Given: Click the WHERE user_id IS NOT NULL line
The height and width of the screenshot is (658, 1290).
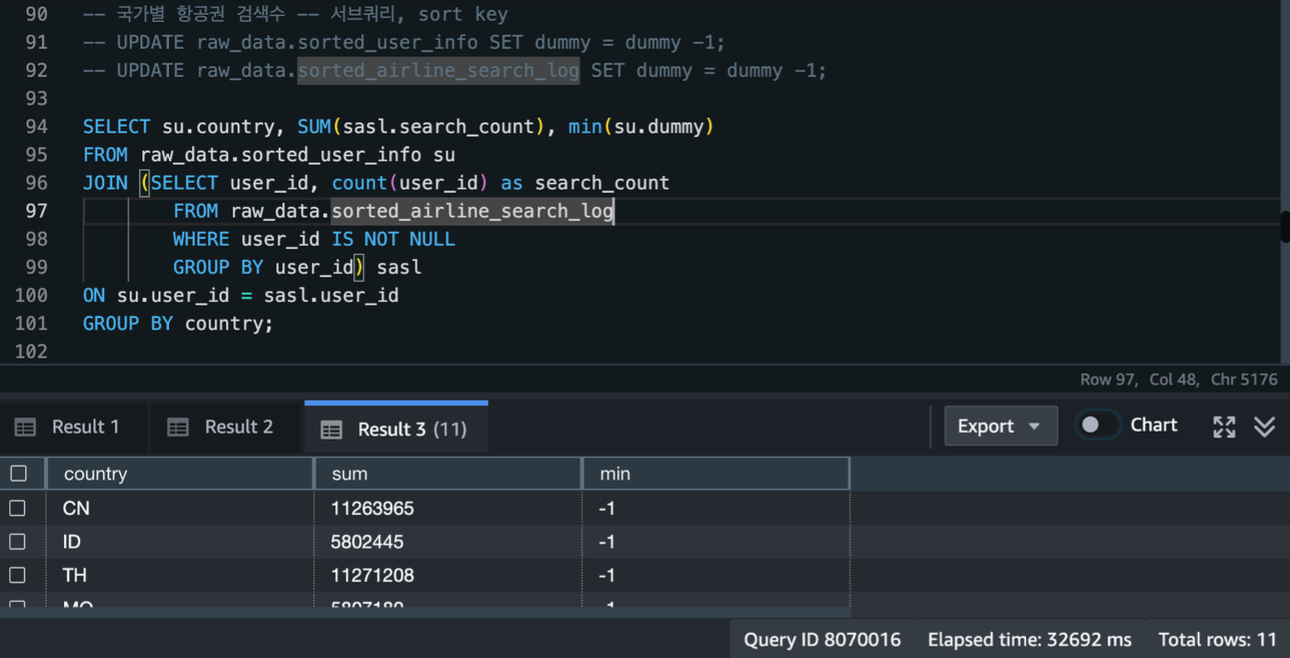Looking at the screenshot, I should [x=314, y=239].
